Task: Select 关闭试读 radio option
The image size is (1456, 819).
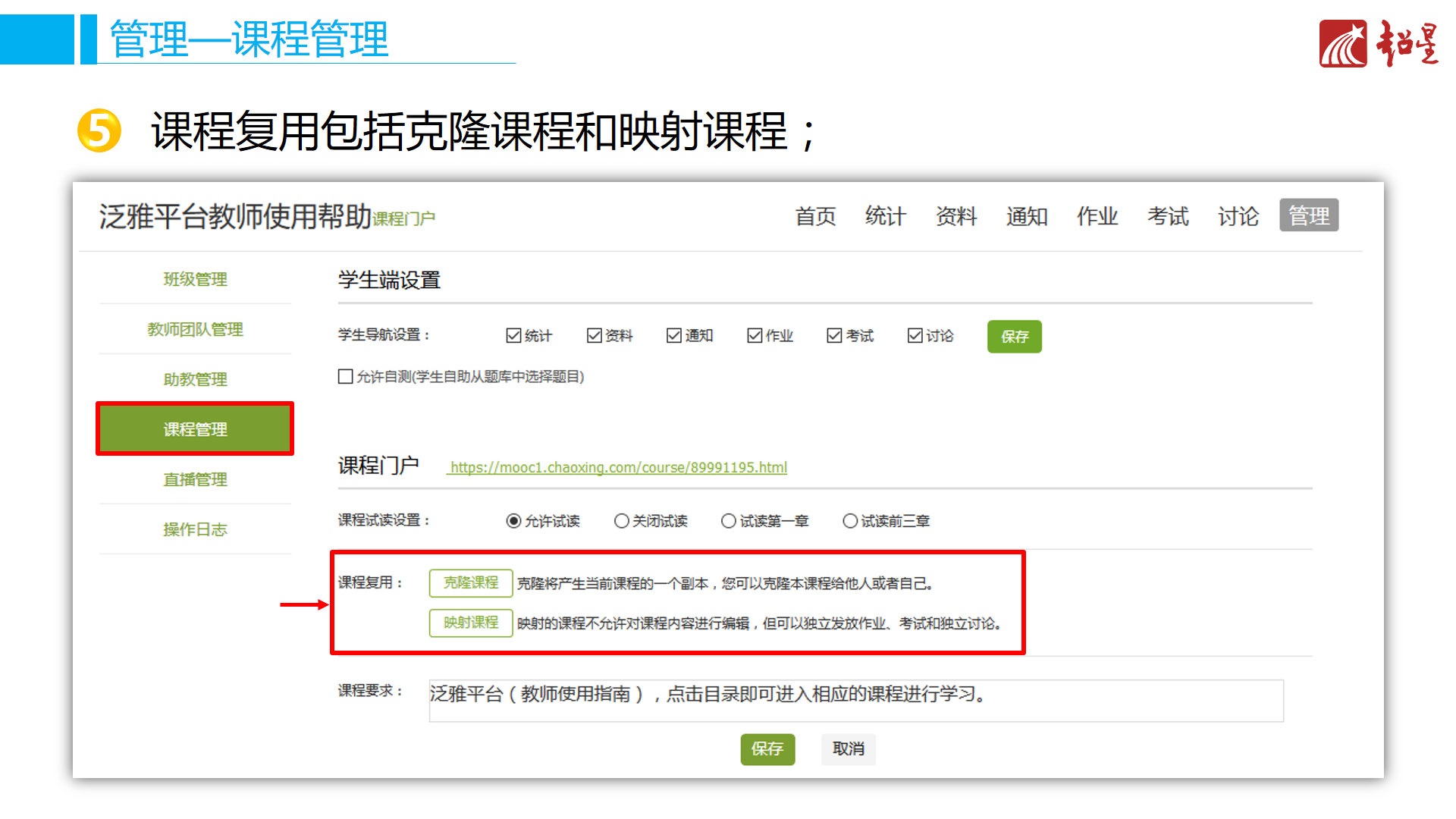Action: (622, 521)
